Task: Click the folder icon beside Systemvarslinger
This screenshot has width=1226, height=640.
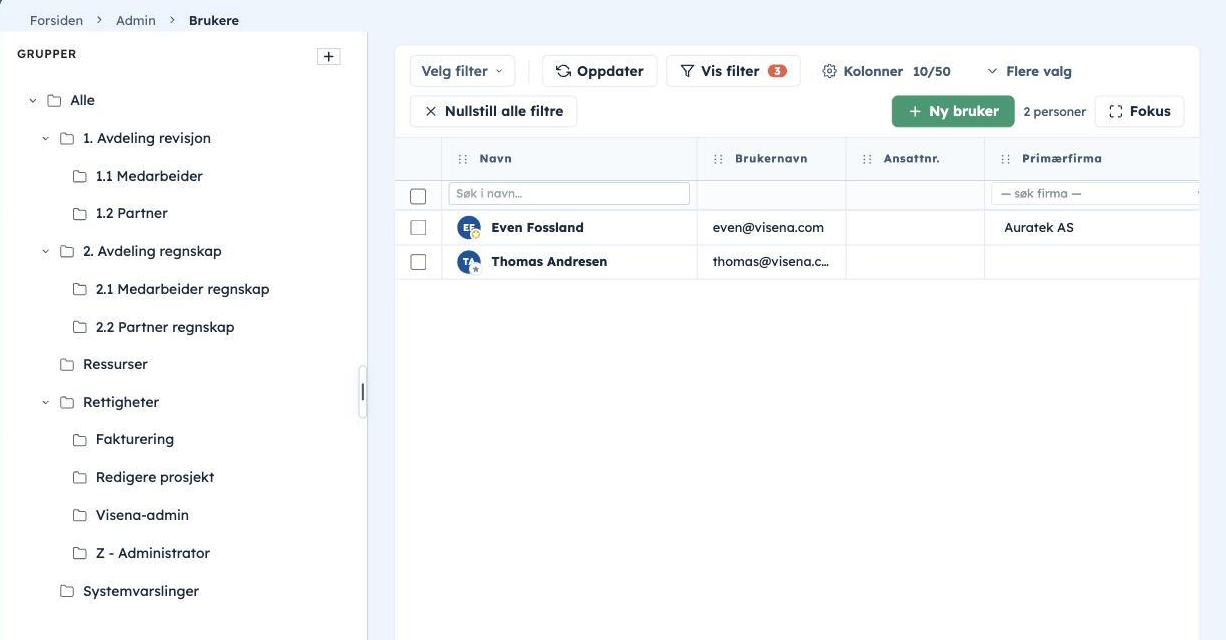Action: click(67, 591)
